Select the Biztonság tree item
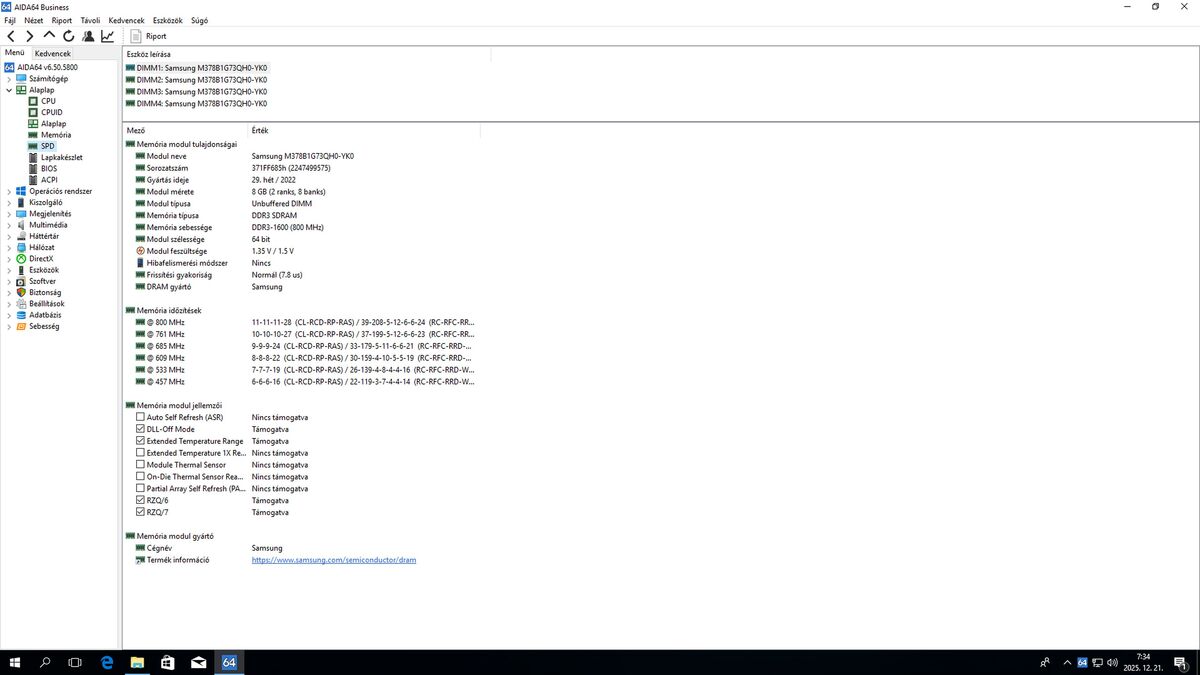 (x=45, y=292)
